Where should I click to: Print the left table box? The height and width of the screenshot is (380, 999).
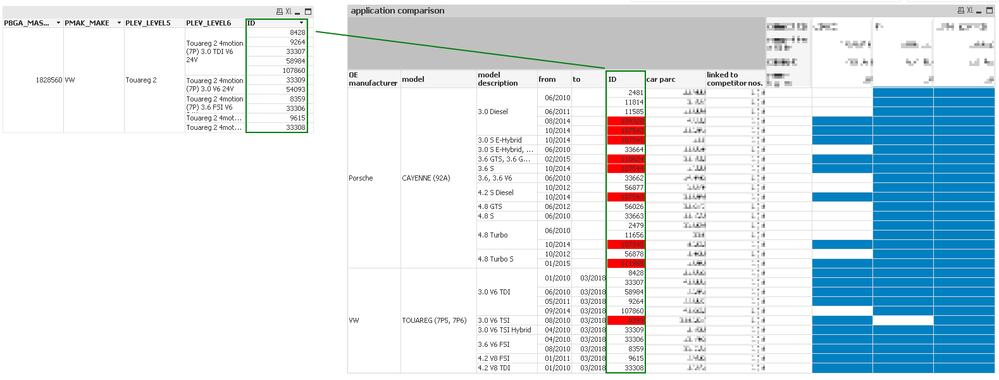279,11
